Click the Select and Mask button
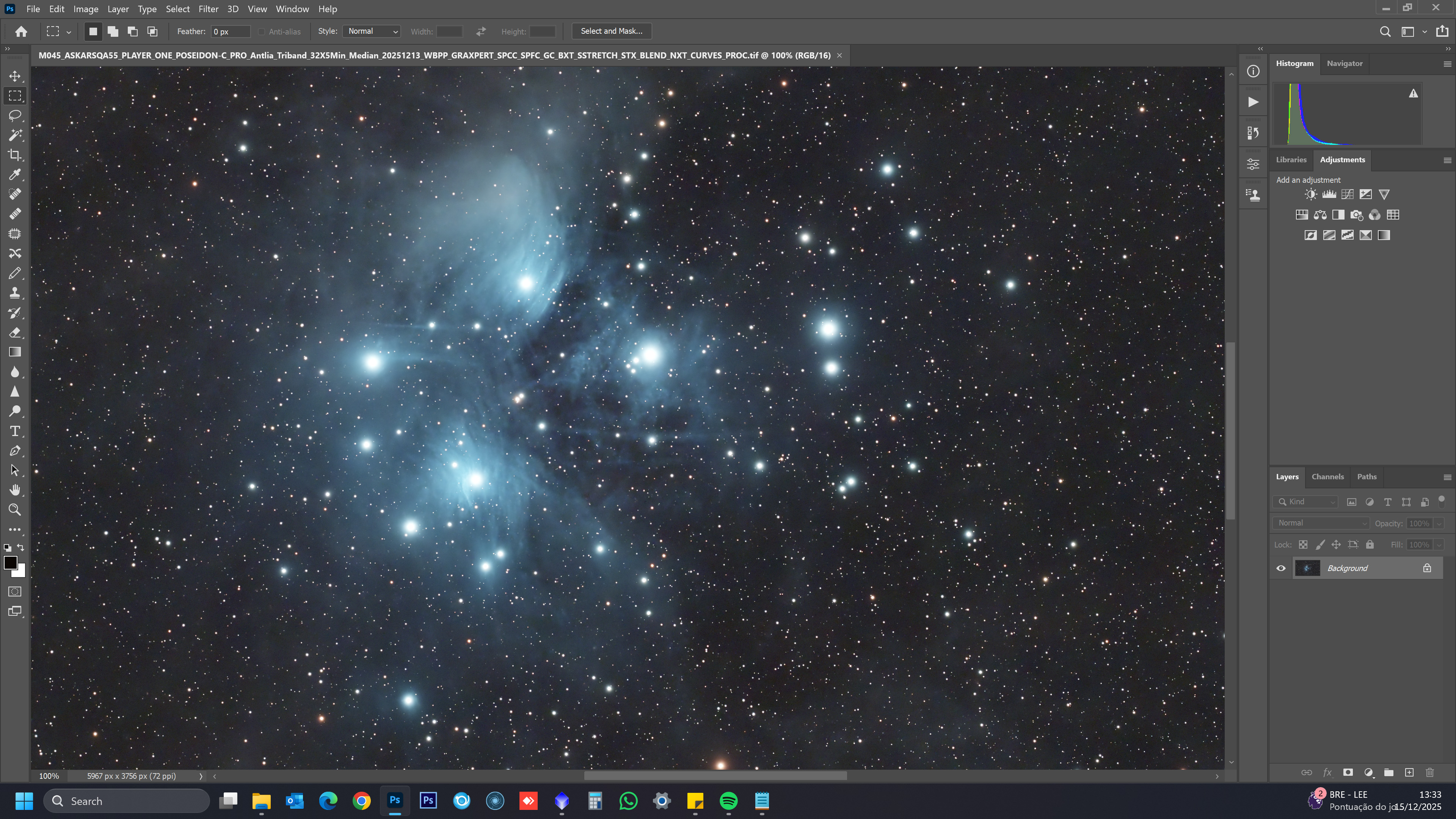The width and height of the screenshot is (1456, 819). 611,31
